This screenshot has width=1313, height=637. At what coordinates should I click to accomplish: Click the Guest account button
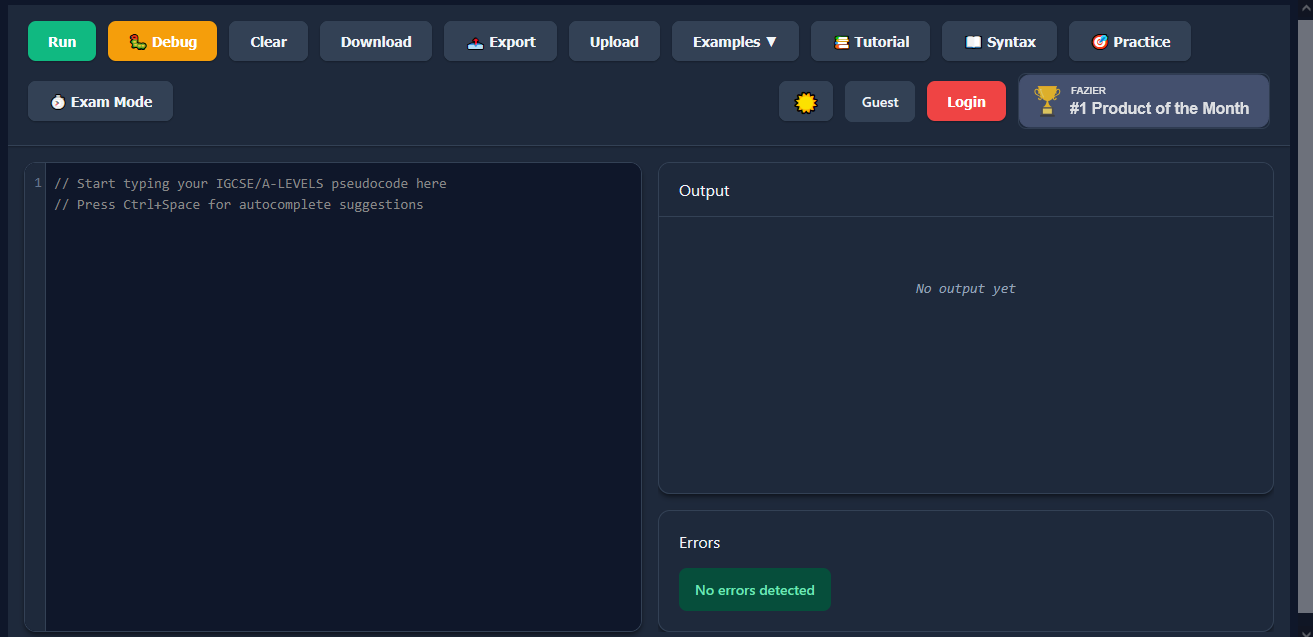click(x=880, y=102)
